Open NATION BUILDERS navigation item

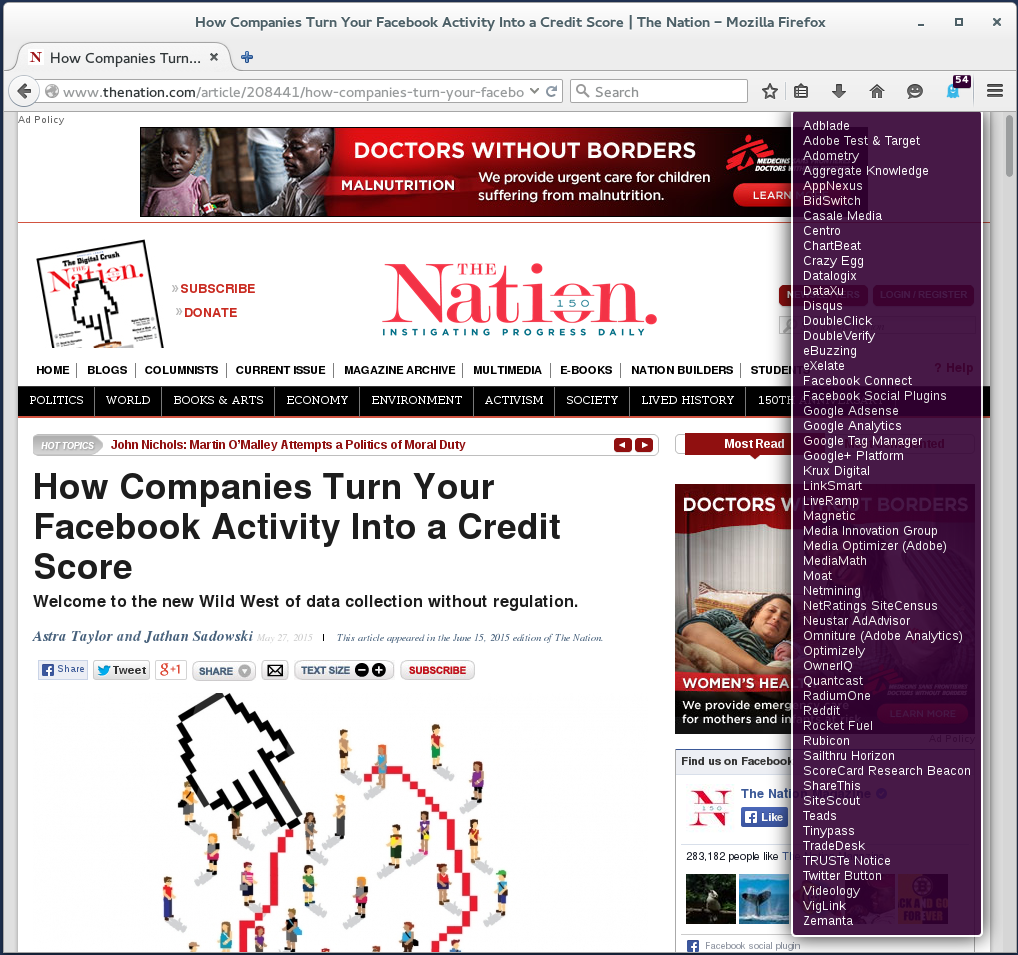[682, 370]
